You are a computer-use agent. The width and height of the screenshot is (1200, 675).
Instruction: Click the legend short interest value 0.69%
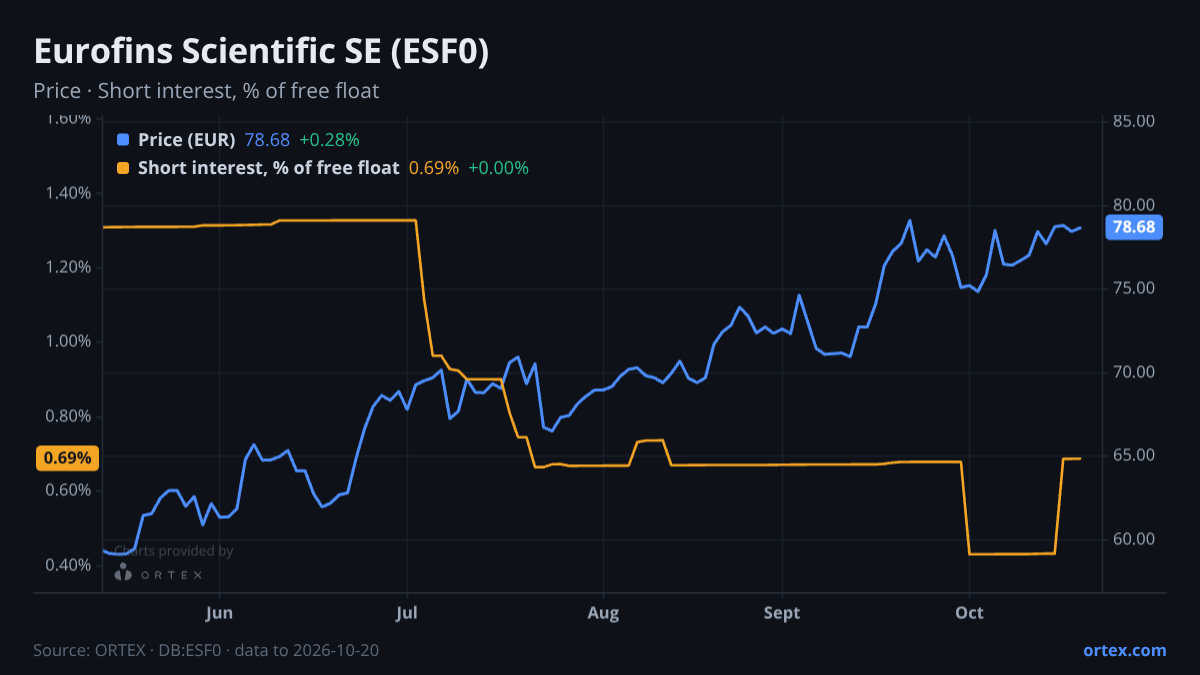click(434, 168)
